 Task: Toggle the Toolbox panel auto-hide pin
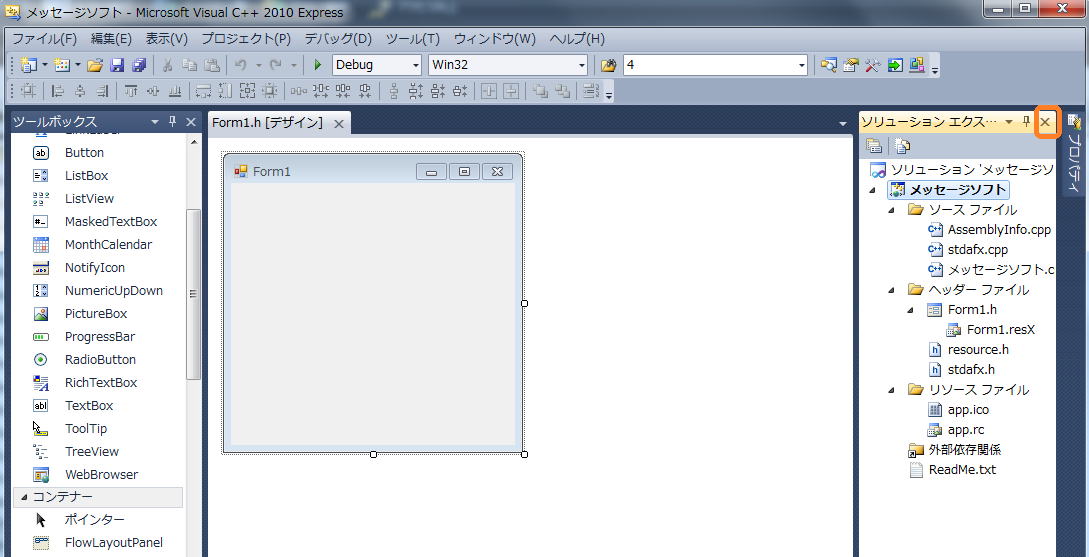pyautogui.click(x=173, y=122)
